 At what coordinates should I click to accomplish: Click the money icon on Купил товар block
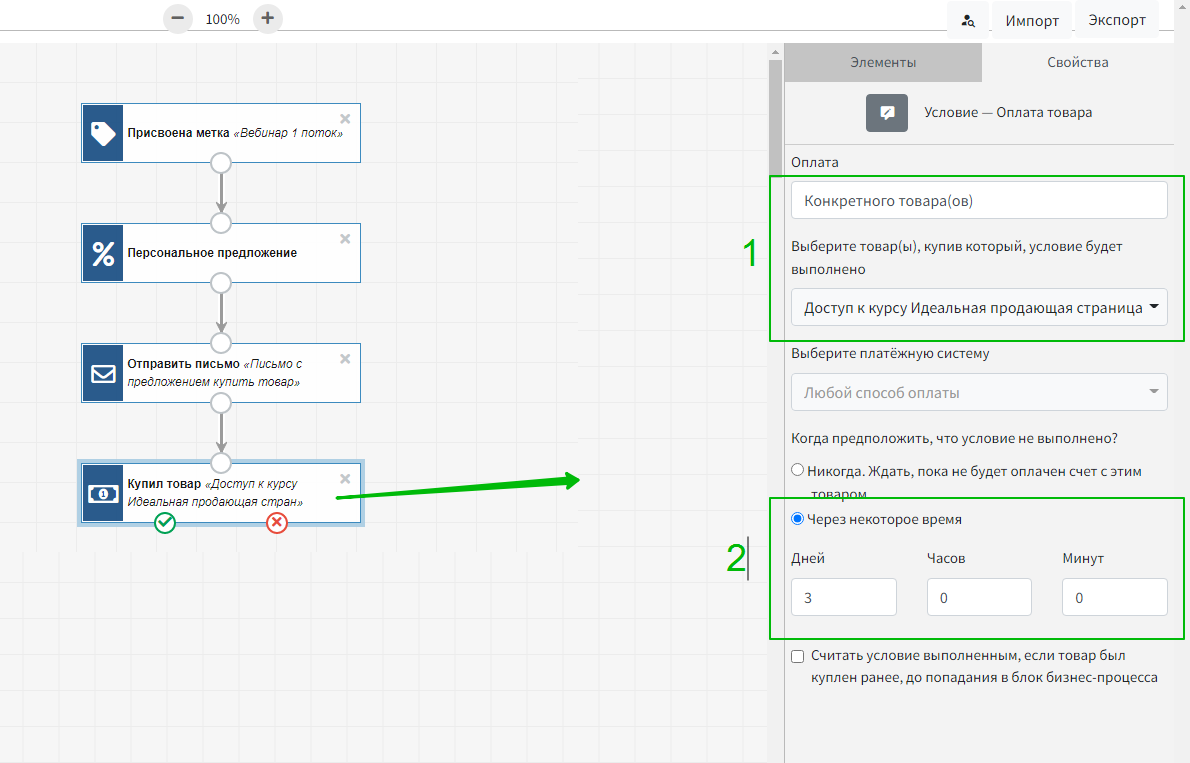click(103, 493)
